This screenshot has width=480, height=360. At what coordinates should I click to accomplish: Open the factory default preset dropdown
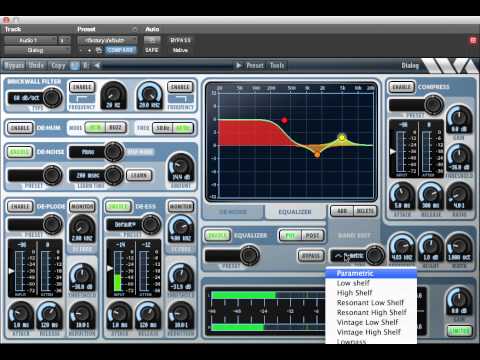coord(107,40)
